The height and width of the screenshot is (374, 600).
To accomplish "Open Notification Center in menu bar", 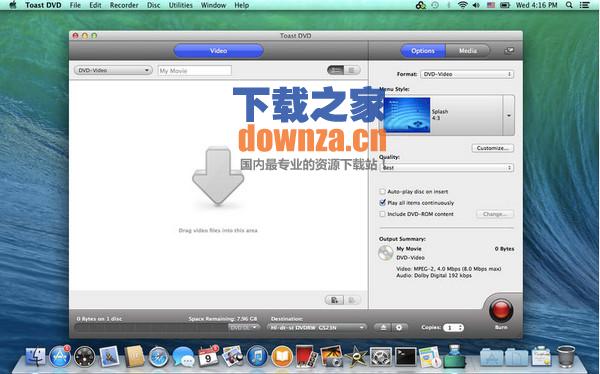I will 584,5.
